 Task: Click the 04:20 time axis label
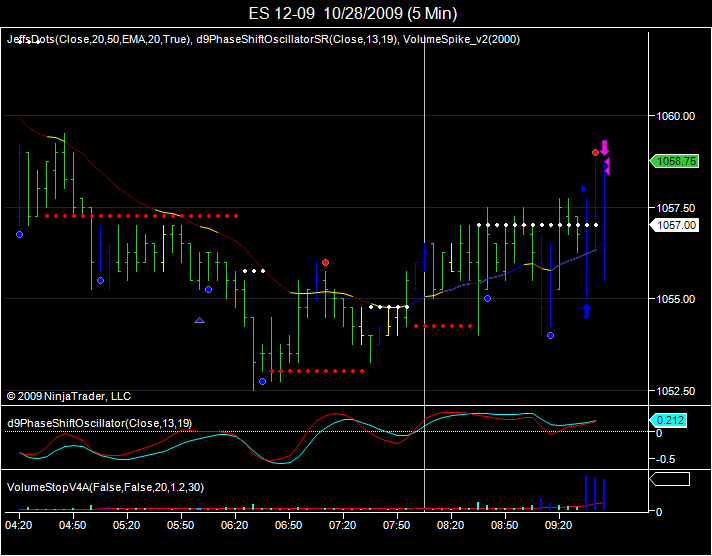pyautogui.click(x=19, y=526)
